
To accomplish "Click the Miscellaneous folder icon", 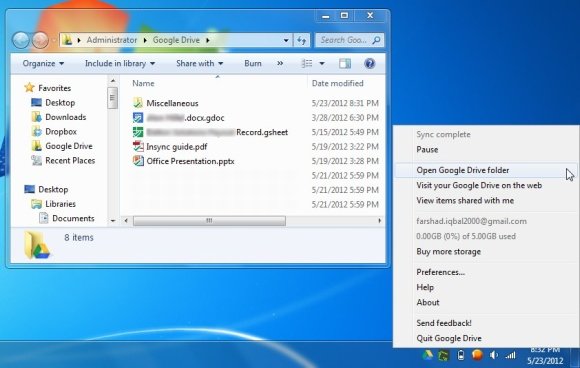I will pyautogui.click(x=138, y=103).
